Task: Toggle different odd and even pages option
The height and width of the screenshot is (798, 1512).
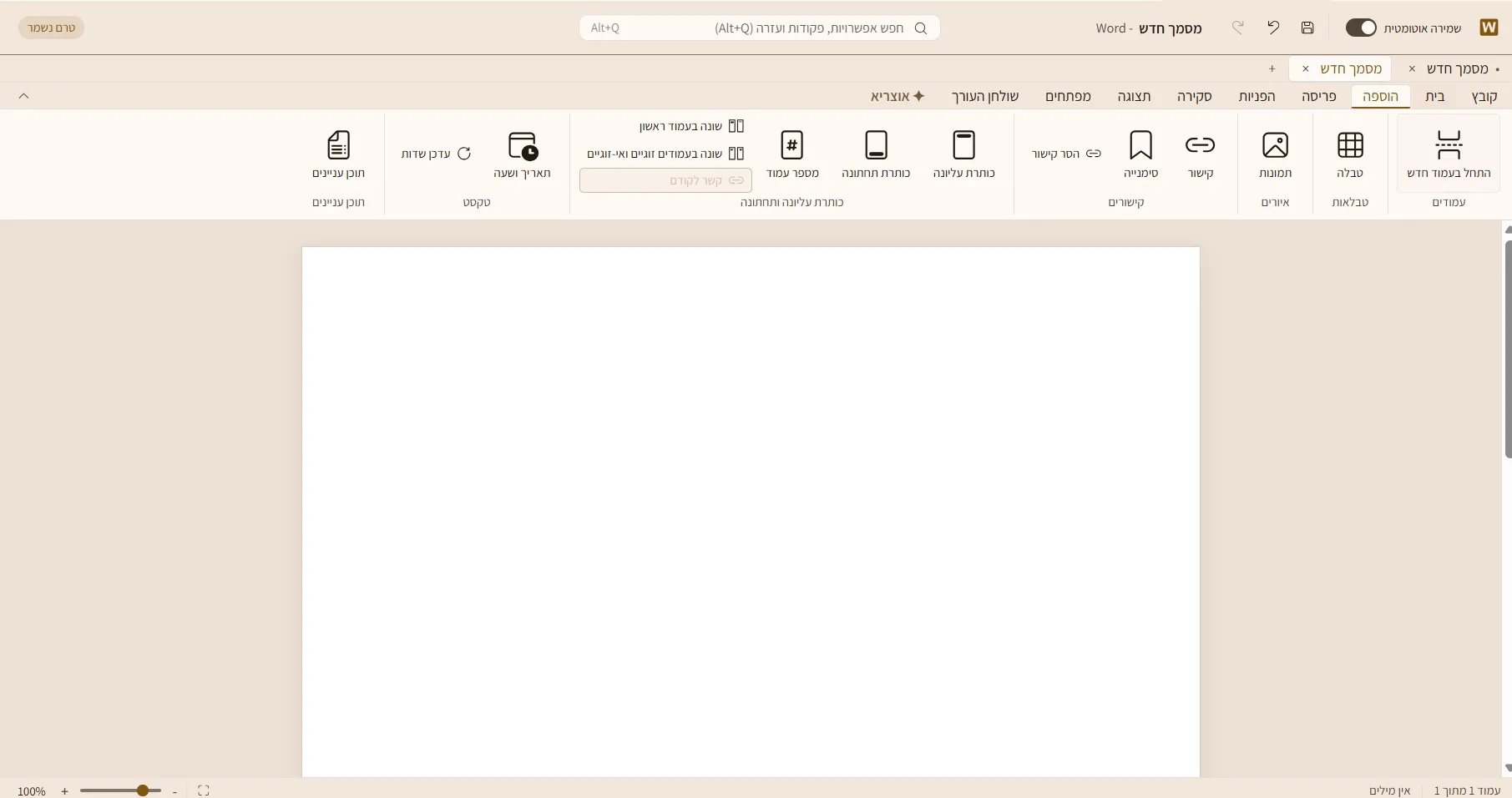Action: [x=665, y=154]
